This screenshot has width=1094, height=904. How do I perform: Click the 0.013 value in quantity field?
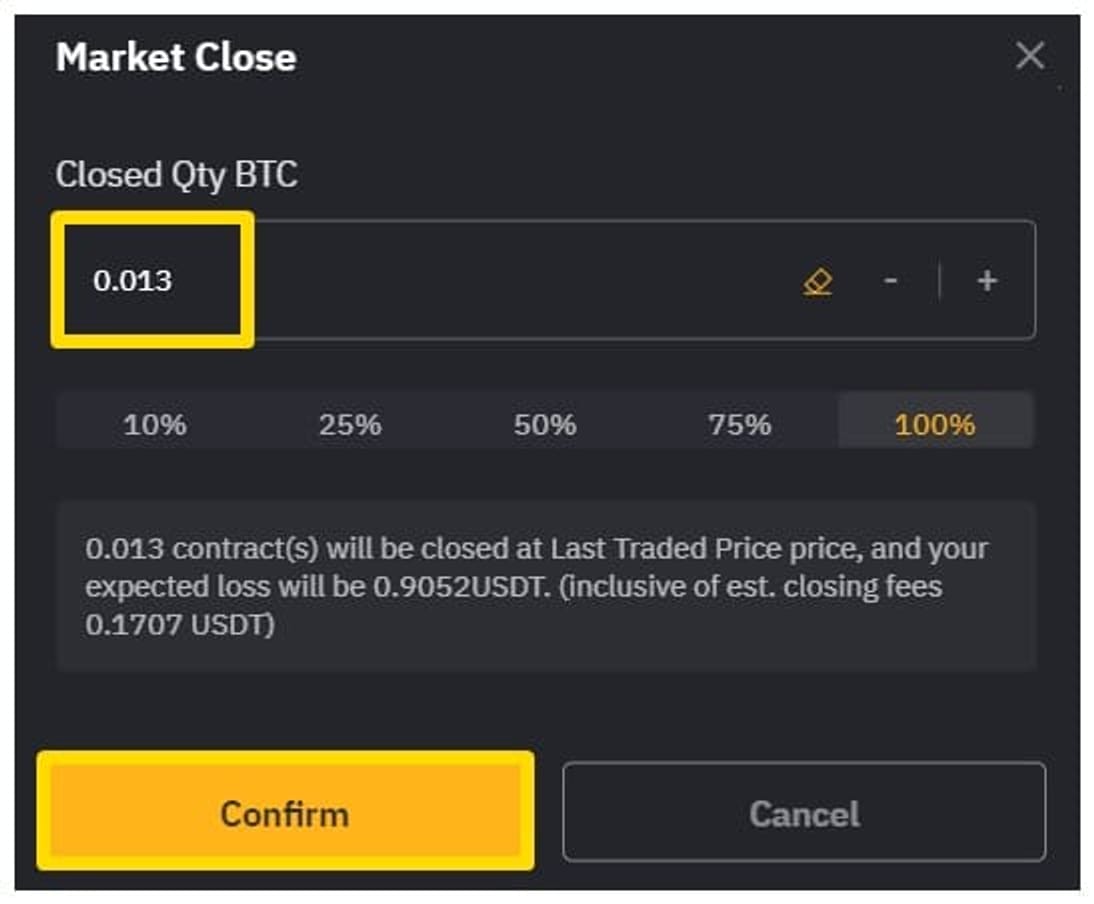pyautogui.click(x=133, y=280)
